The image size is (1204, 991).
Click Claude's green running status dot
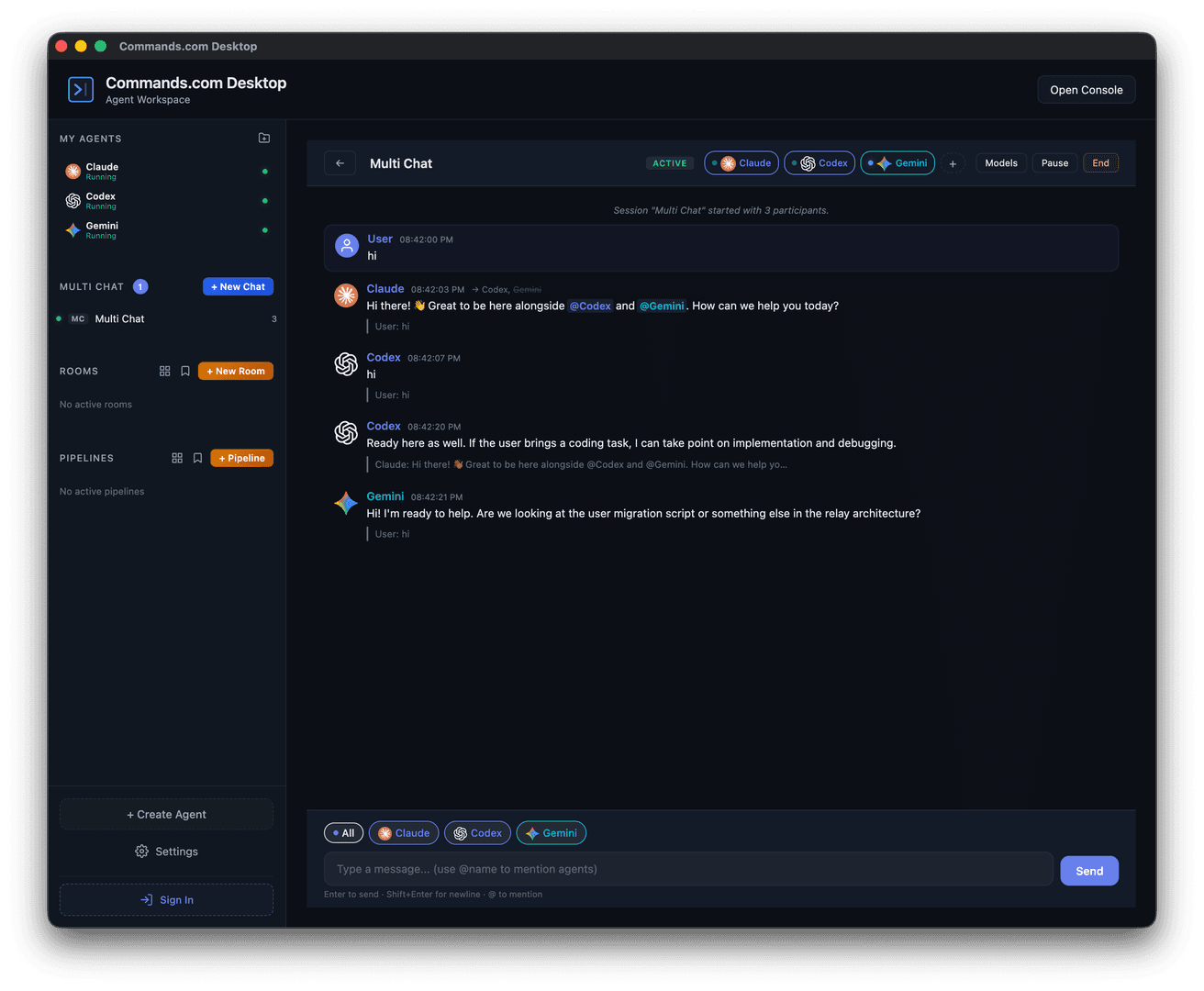[265, 172]
